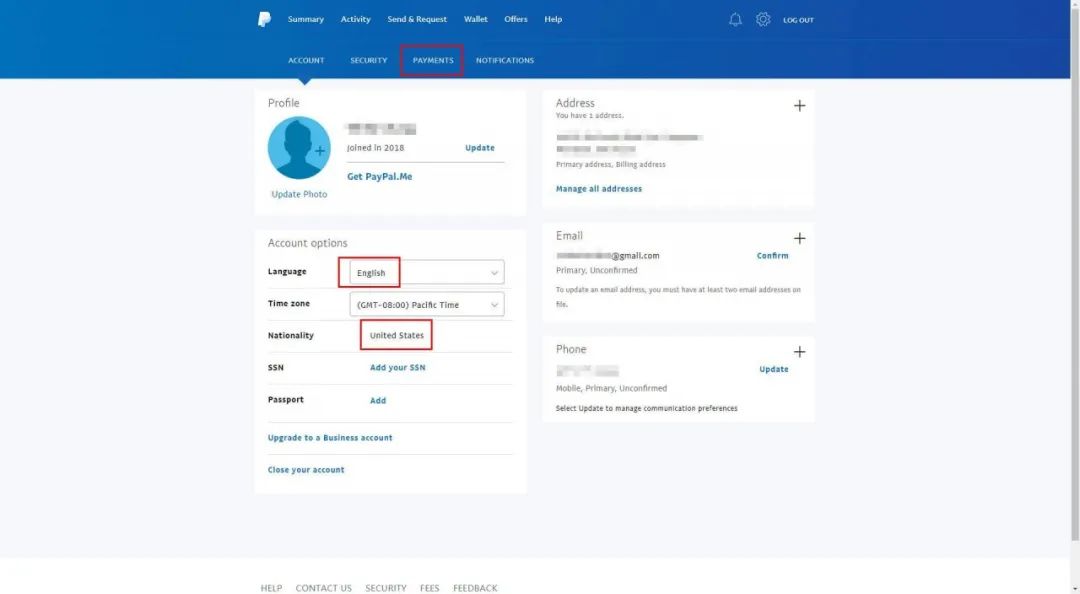
Task: Open the settings gear
Action: [763, 18]
